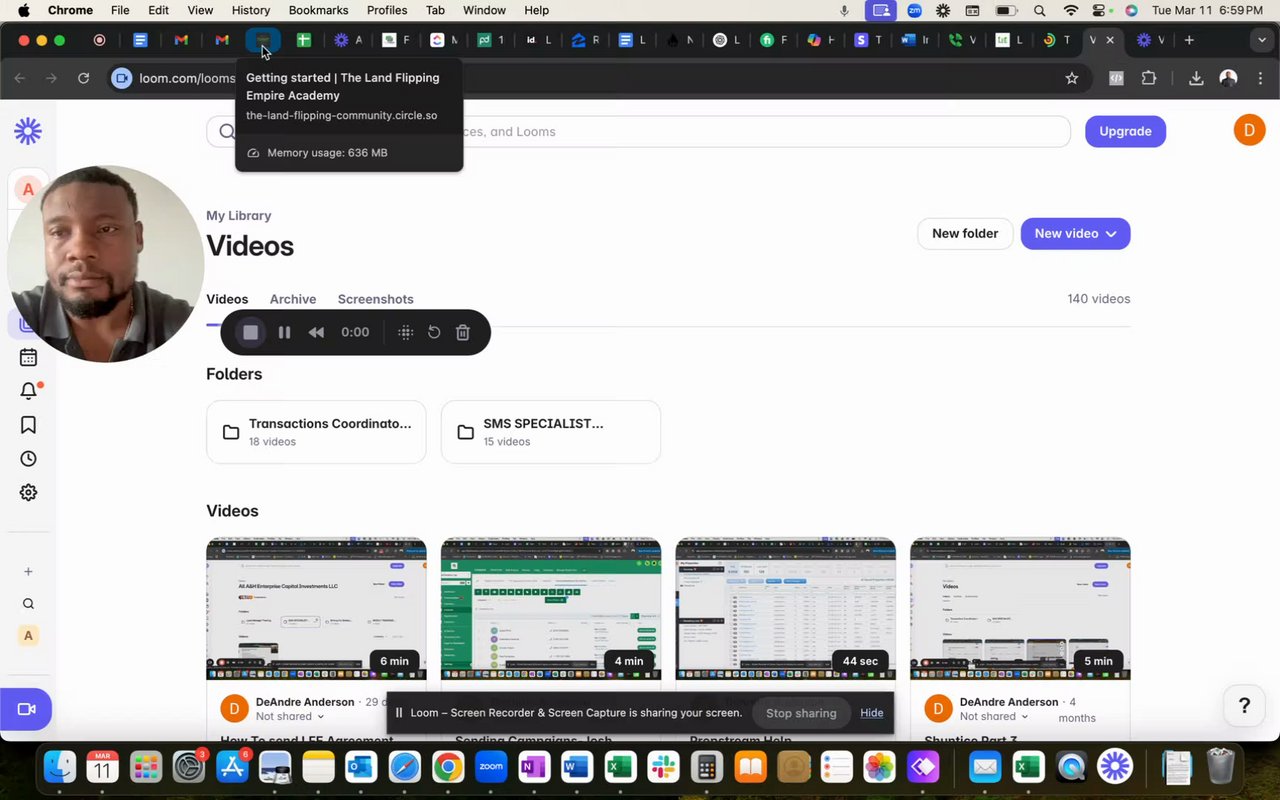The image size is (1280, 800).
Task: Open the Profiles menu
Action: pos(387,10)
